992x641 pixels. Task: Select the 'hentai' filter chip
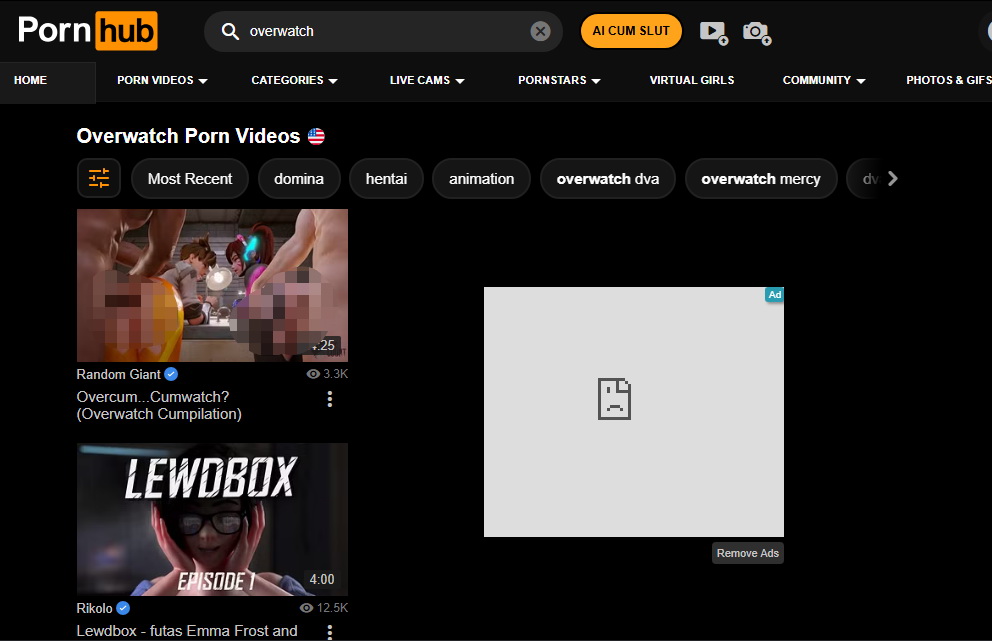pos(386,179)
